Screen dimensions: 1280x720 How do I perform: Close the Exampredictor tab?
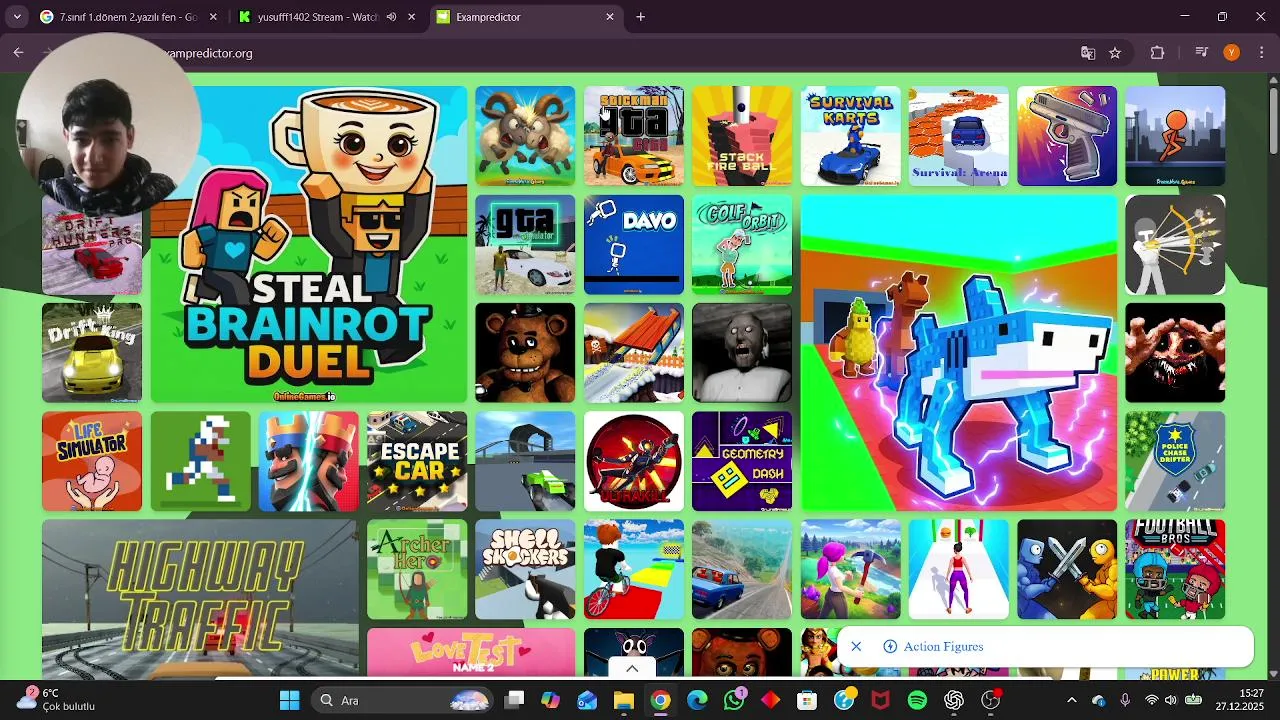point(610,17)
